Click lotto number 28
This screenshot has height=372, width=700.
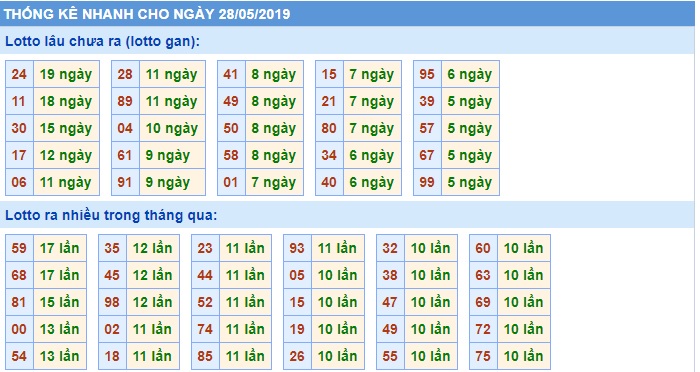125,74
